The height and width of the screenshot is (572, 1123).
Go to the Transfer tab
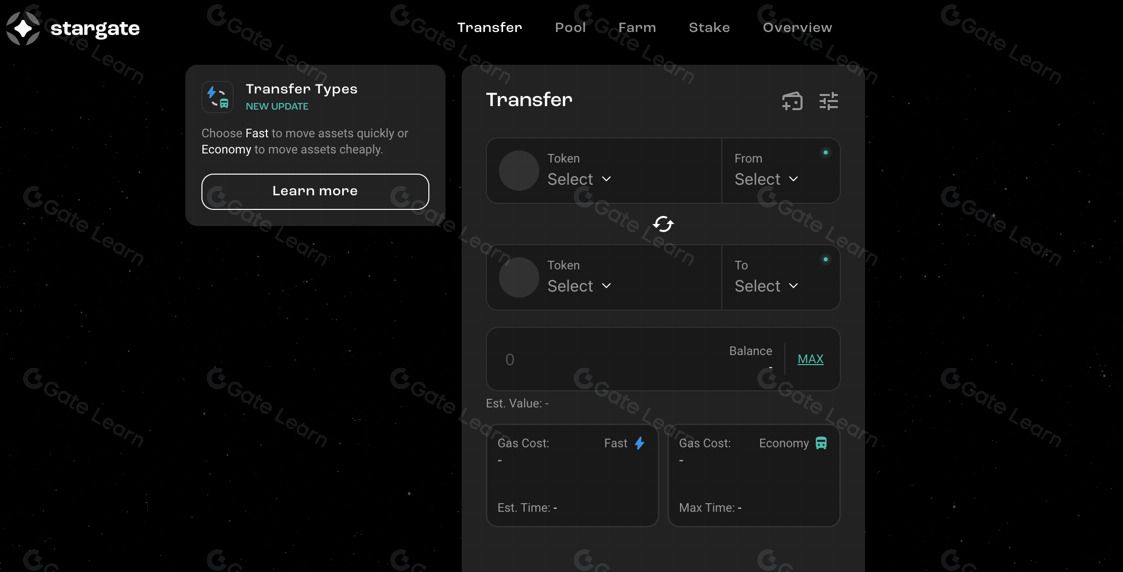coord(490,27)
